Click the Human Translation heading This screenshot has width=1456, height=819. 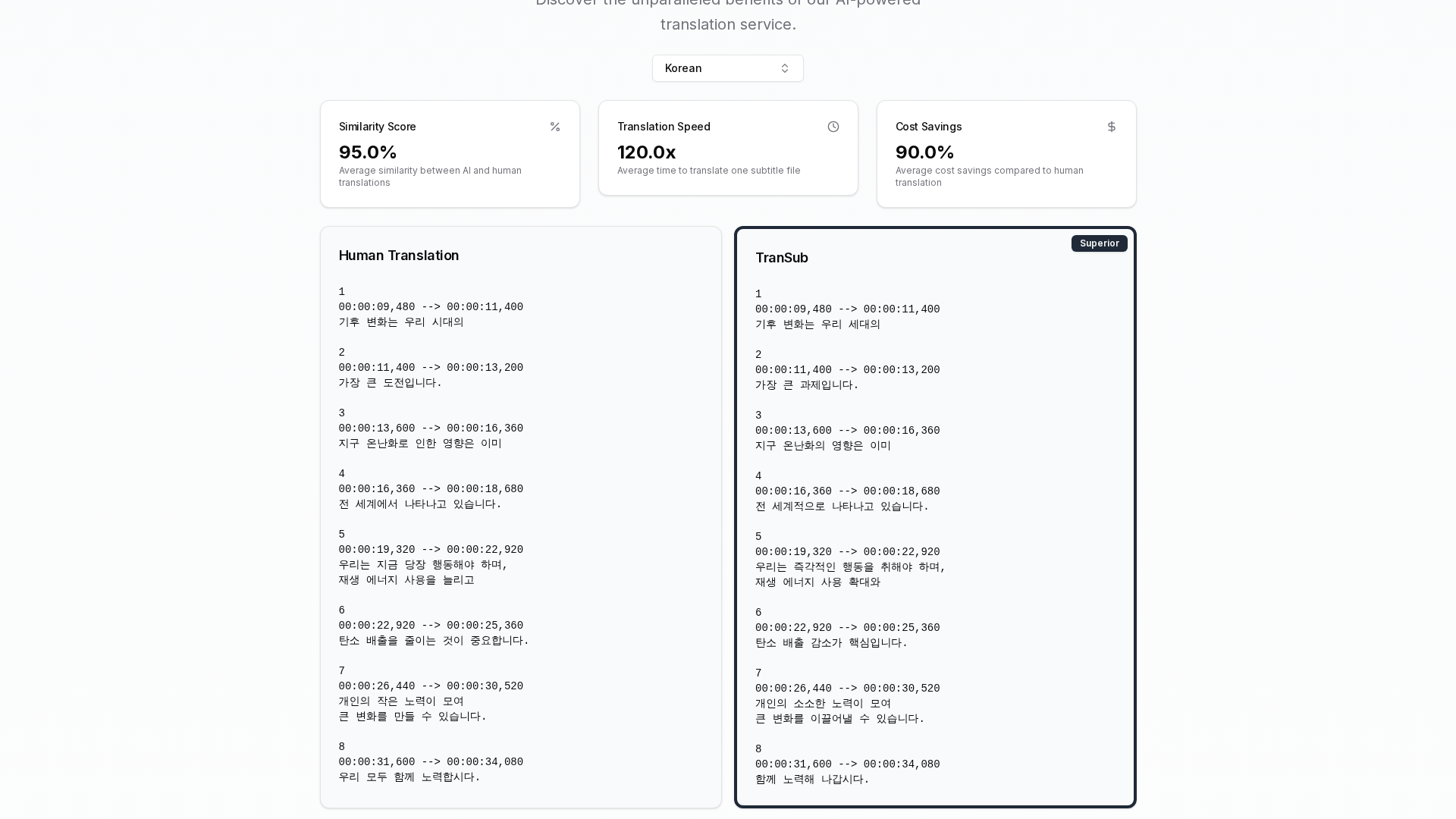(x=399, y=256)
